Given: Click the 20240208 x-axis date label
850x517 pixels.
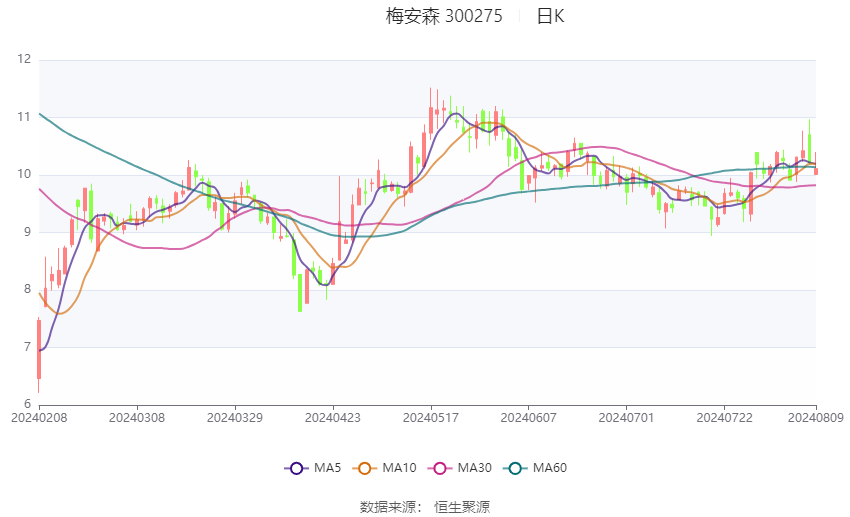Looking at the screenshot, I should point(39,418).
